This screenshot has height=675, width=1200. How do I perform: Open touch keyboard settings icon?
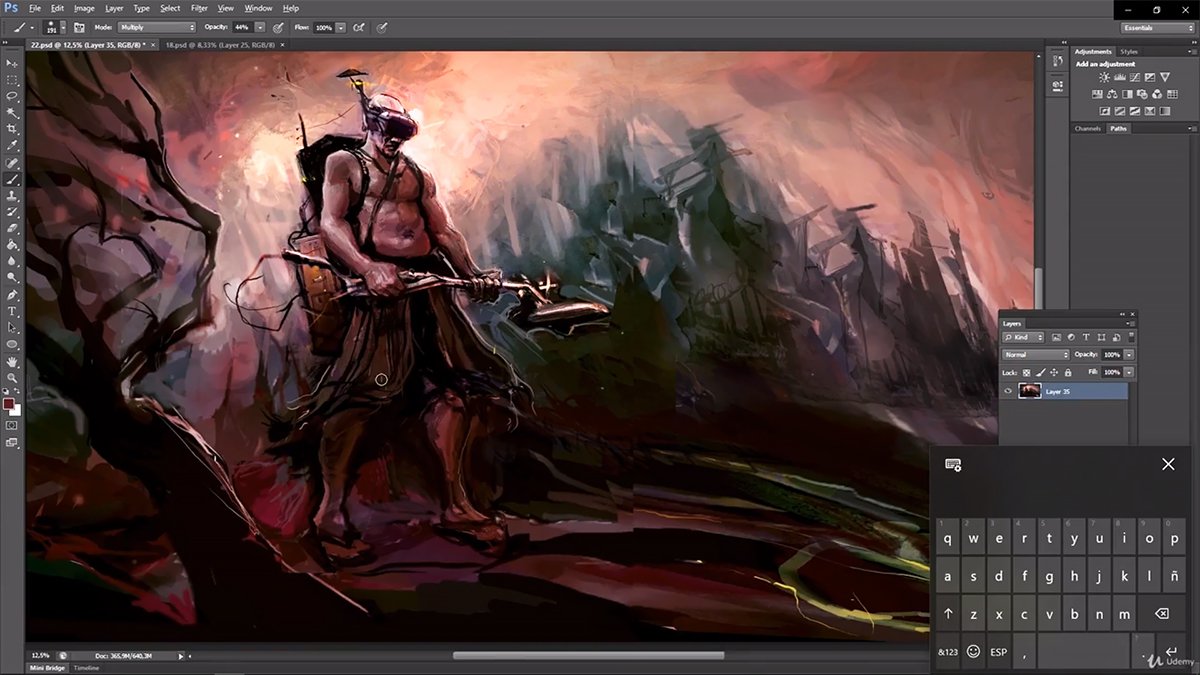[953, 465]
